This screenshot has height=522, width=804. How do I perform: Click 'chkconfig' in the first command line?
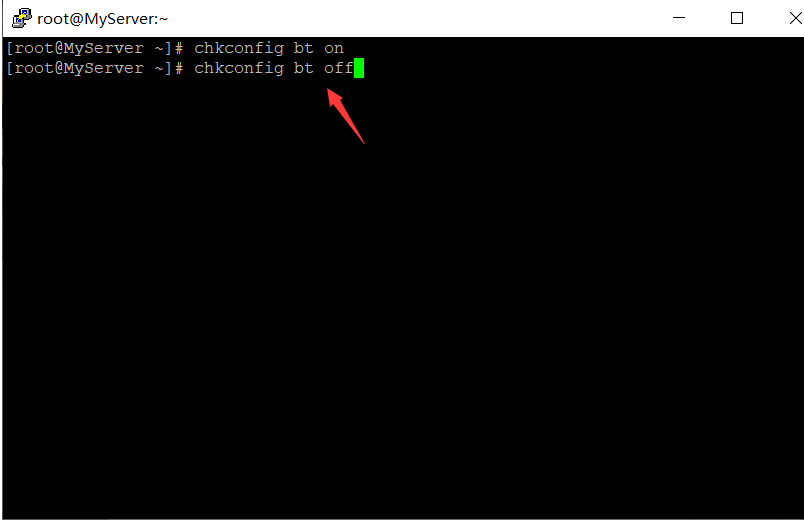pyautogui.click(x=239, y=49)
